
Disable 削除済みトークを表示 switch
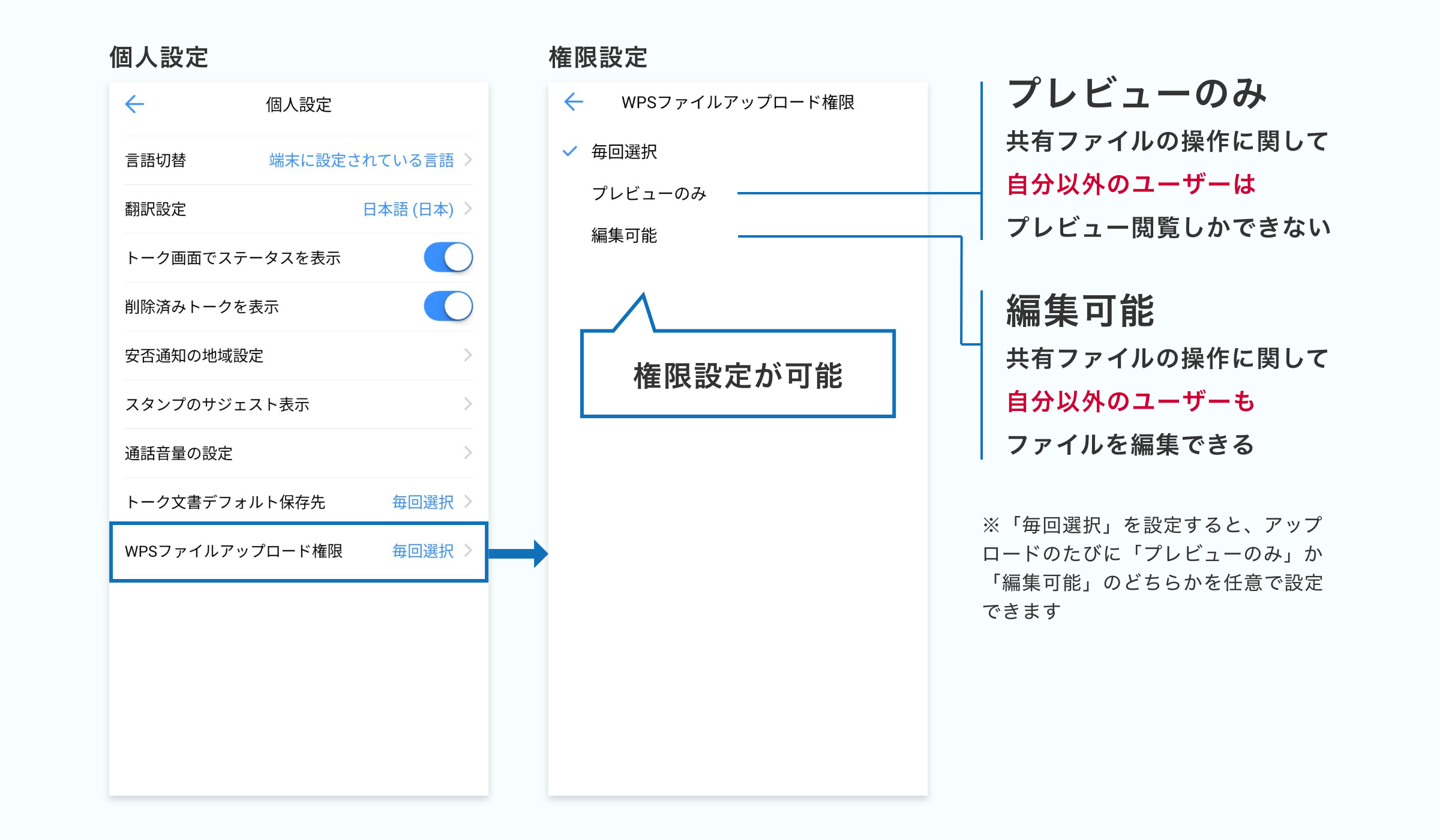[x=448, y=307]
